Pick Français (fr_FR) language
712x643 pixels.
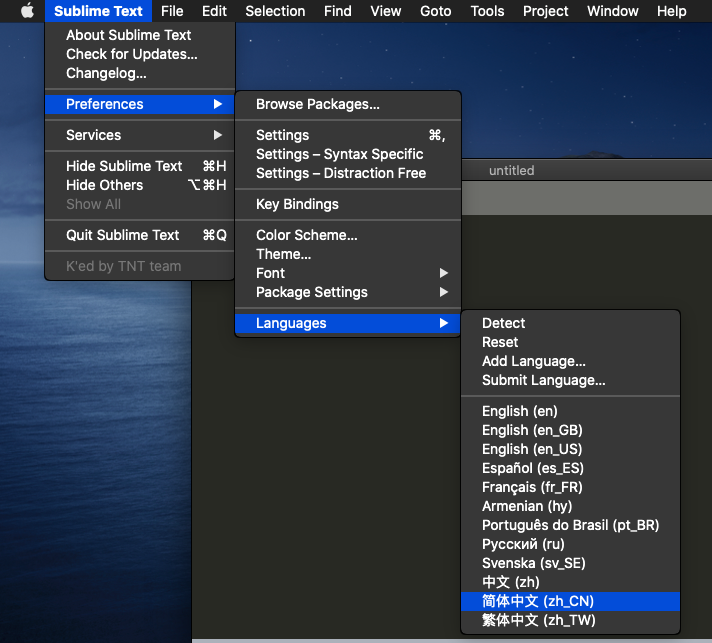point(570,487)
